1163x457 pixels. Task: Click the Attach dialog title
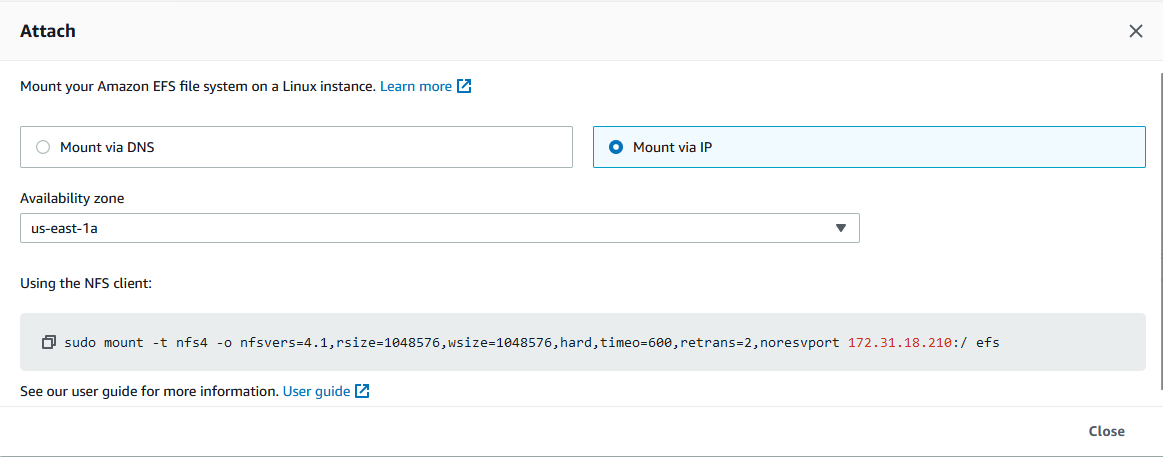(48, 31)
